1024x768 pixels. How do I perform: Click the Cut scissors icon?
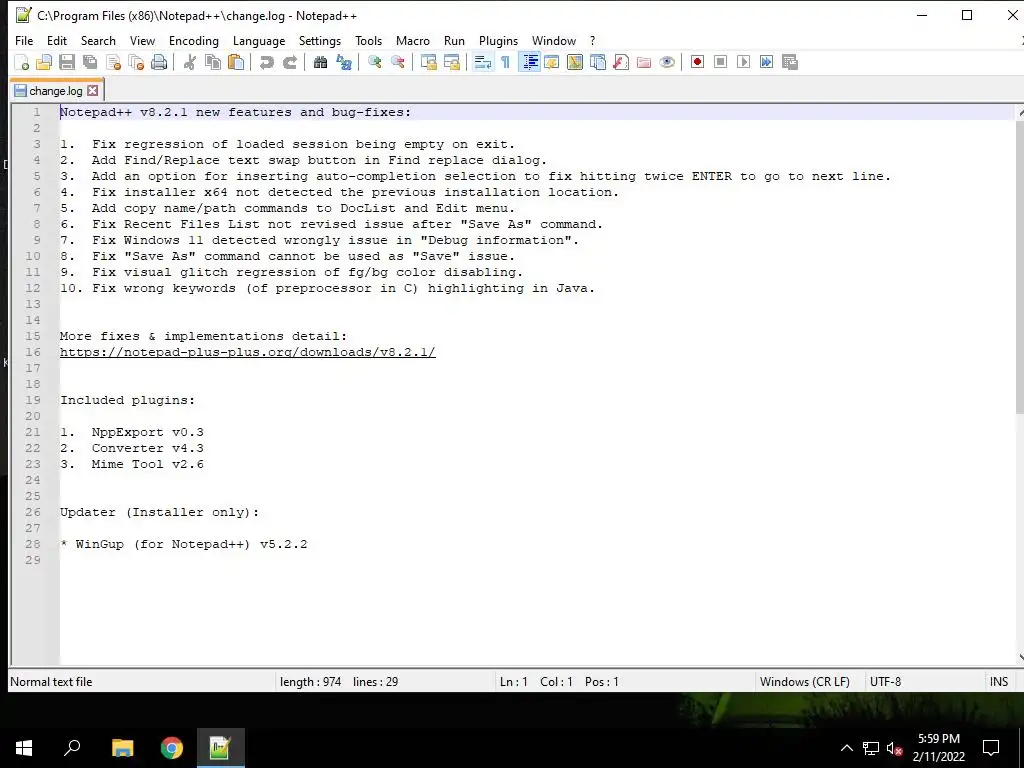point(189,63)
